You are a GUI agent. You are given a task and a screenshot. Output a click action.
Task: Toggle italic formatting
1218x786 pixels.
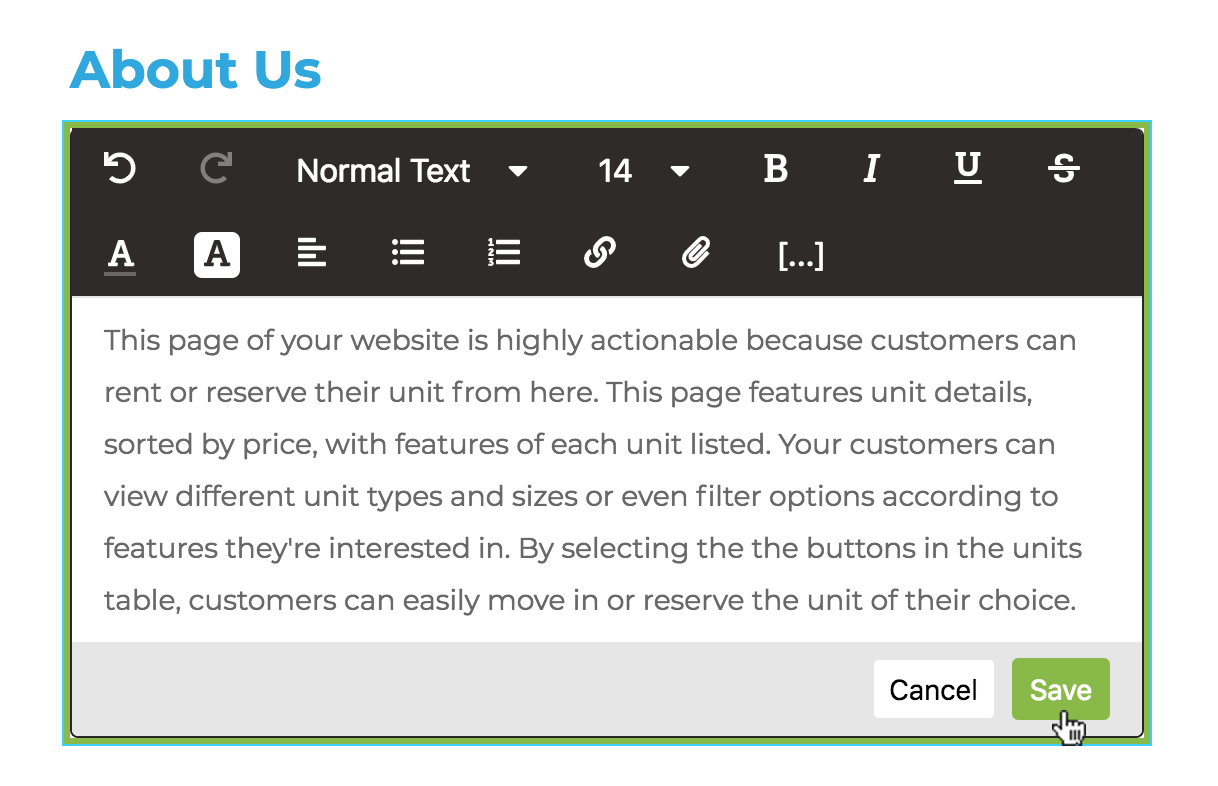coord(871,169)
